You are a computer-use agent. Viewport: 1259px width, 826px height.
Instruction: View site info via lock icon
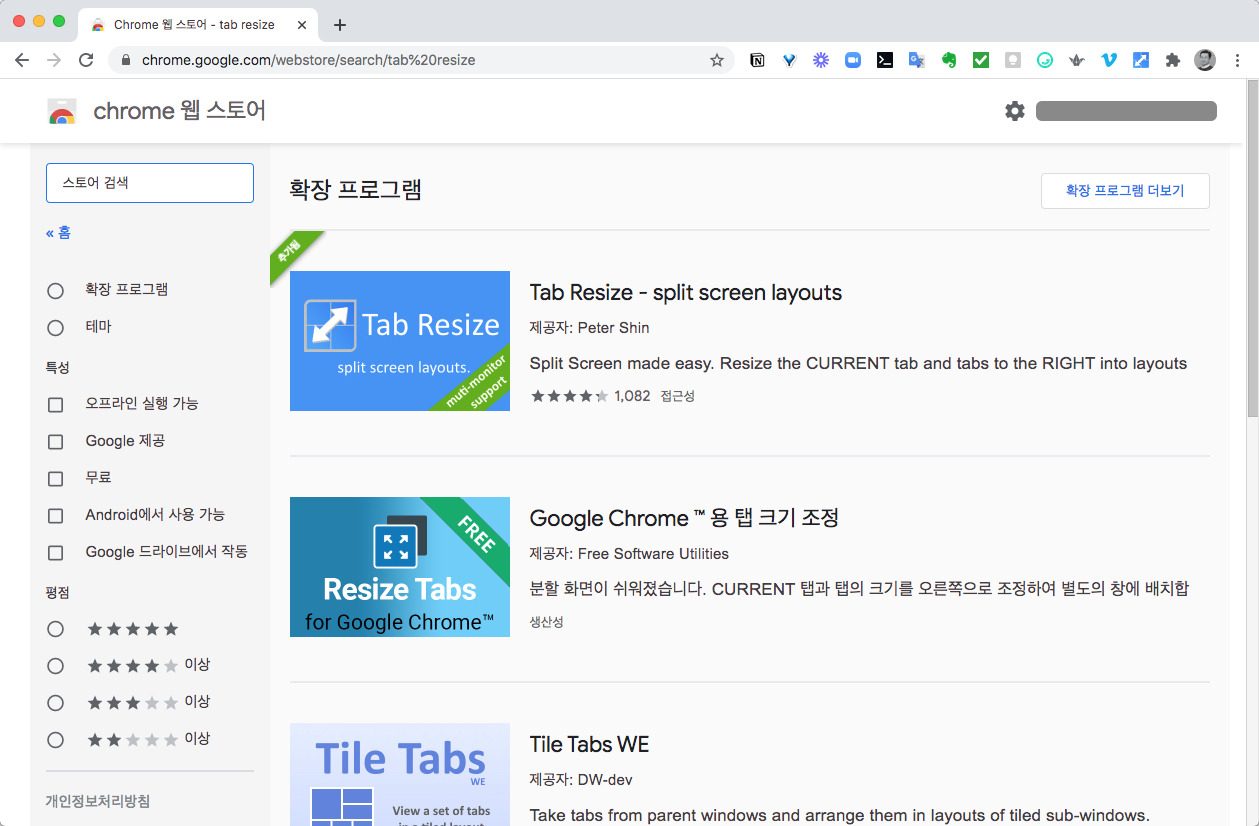click(x=126, y=60)
